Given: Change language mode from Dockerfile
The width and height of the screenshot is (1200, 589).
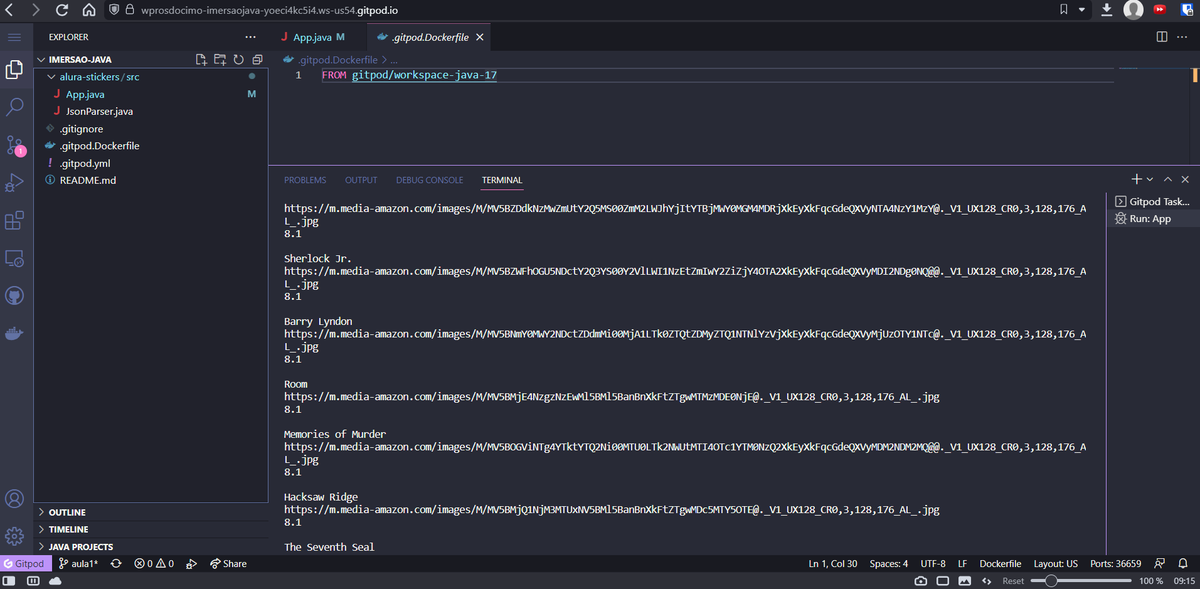Looking at the screenshot, I should pyautogui.click(x=1000, y=564).
